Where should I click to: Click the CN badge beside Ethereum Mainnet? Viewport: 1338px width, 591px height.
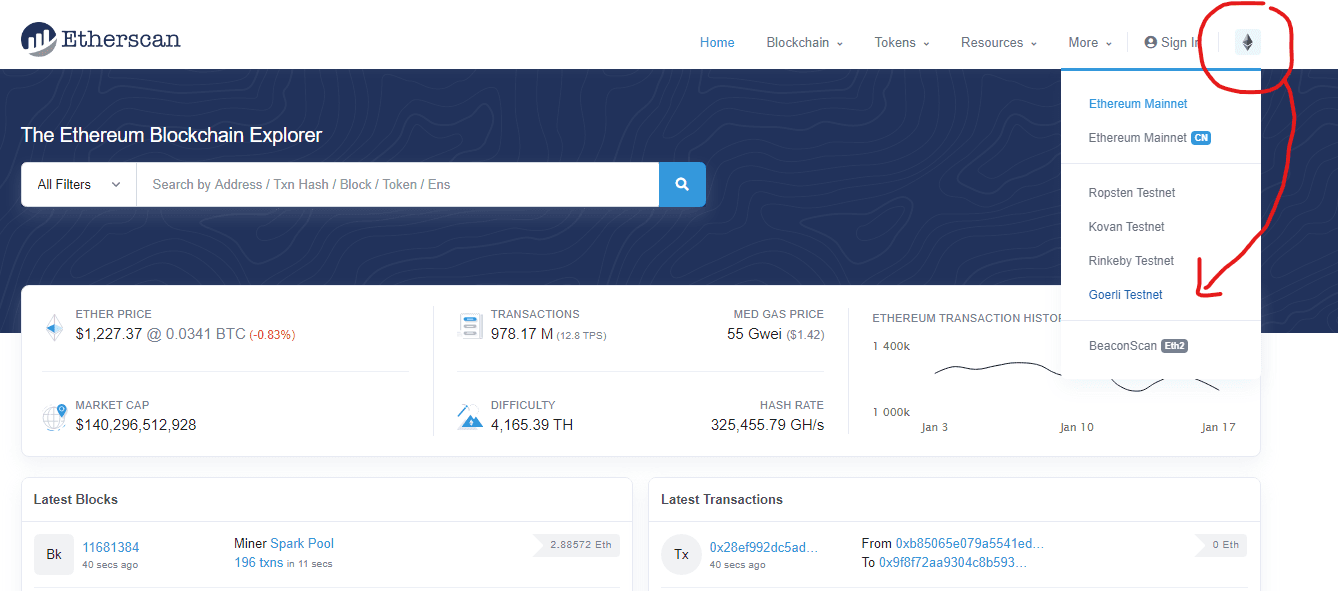[x=1201, y=138]
